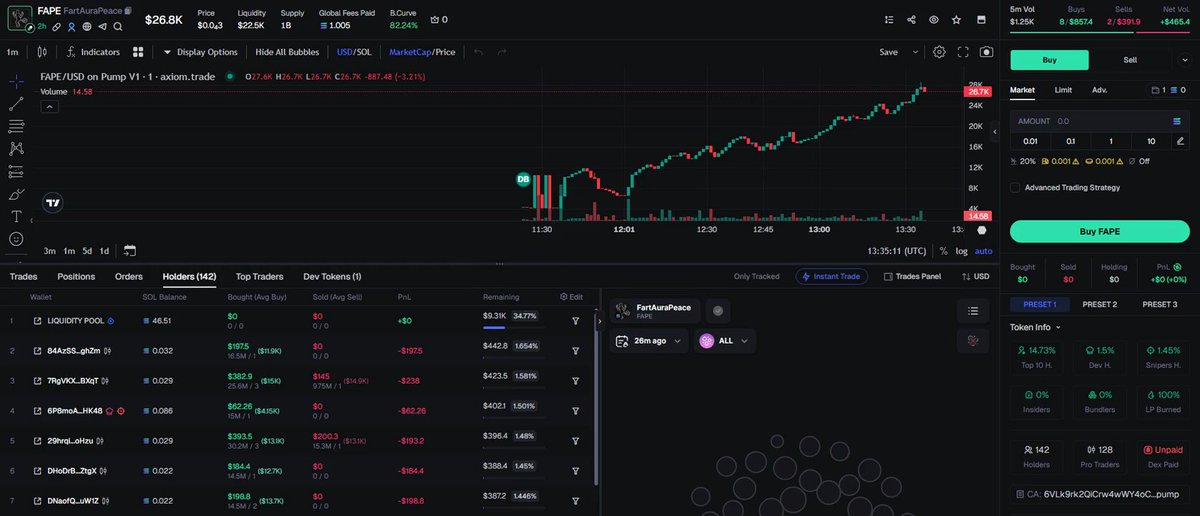Change the candlestick chart type

(x=42, y=52)
